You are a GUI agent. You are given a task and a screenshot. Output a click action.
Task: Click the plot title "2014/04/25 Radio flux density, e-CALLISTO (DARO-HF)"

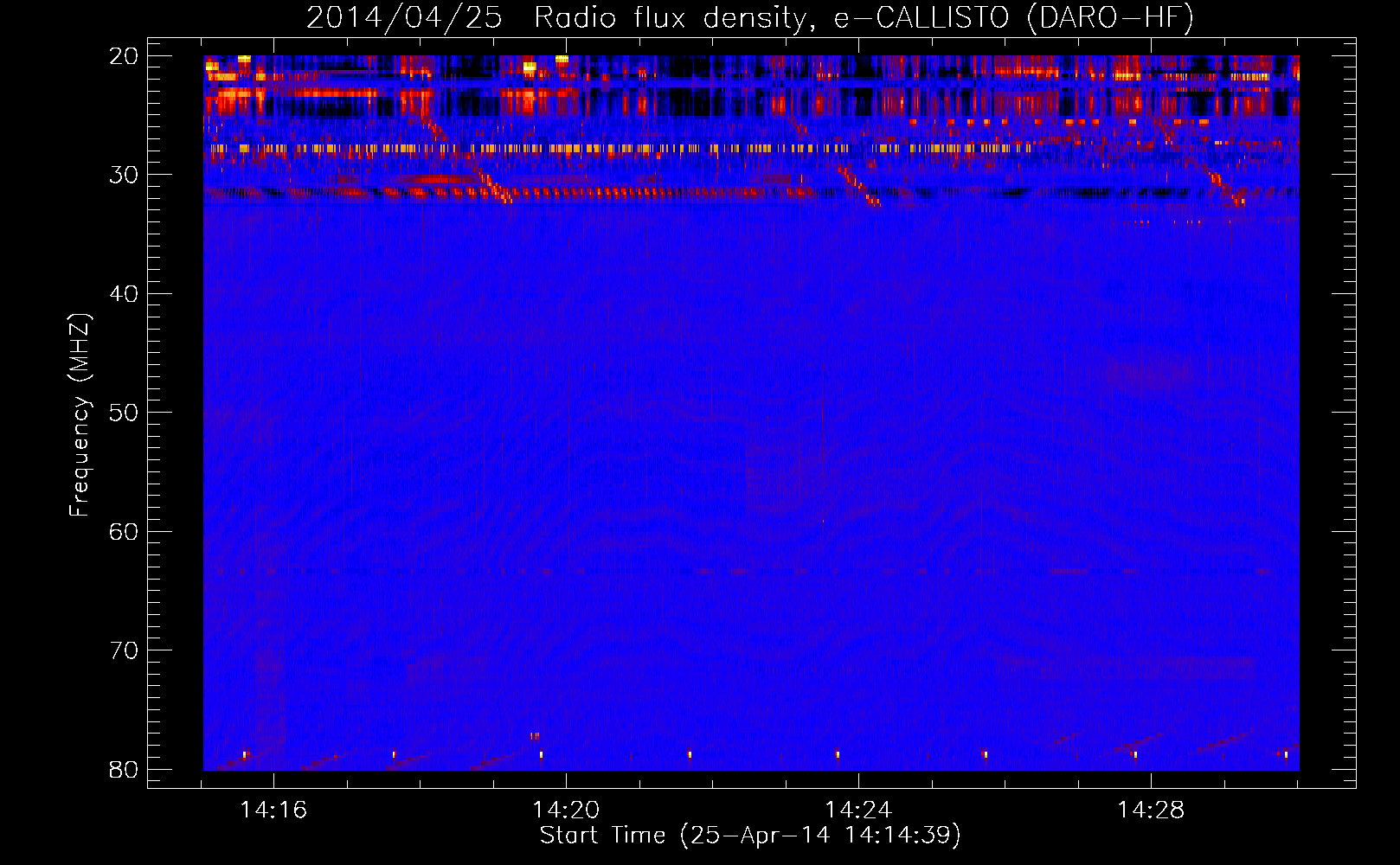point(750,18)
